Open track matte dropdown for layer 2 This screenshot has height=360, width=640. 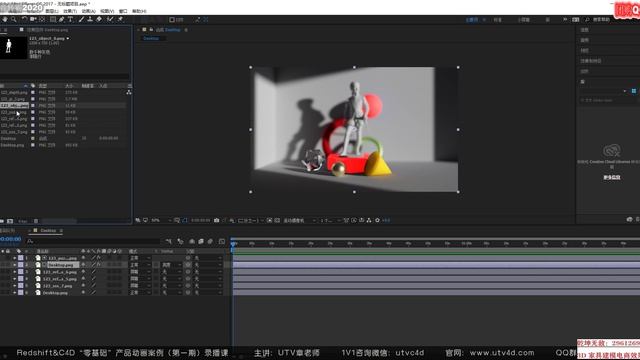(171, 265)
